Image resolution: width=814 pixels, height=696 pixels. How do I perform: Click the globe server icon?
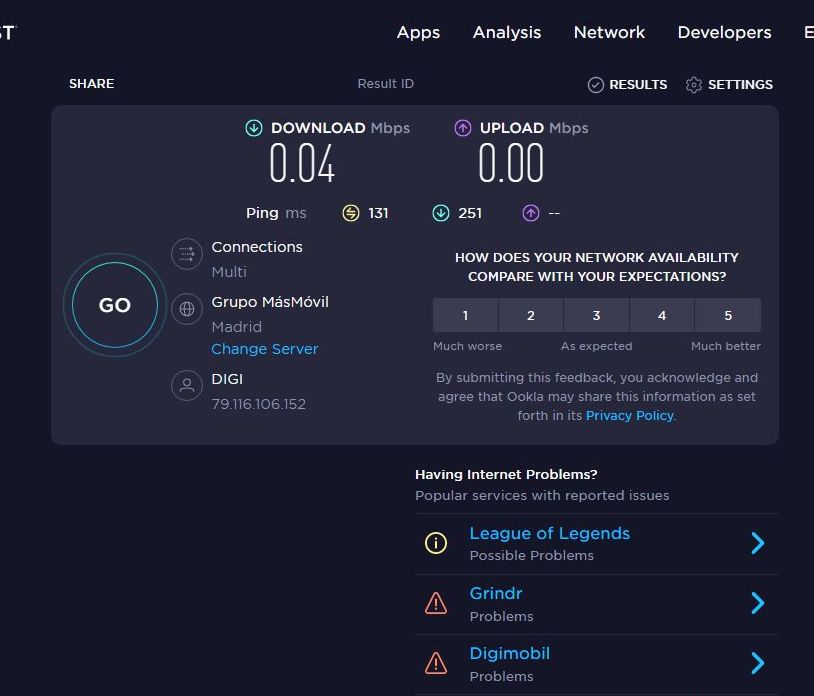[x=186, y=309]
